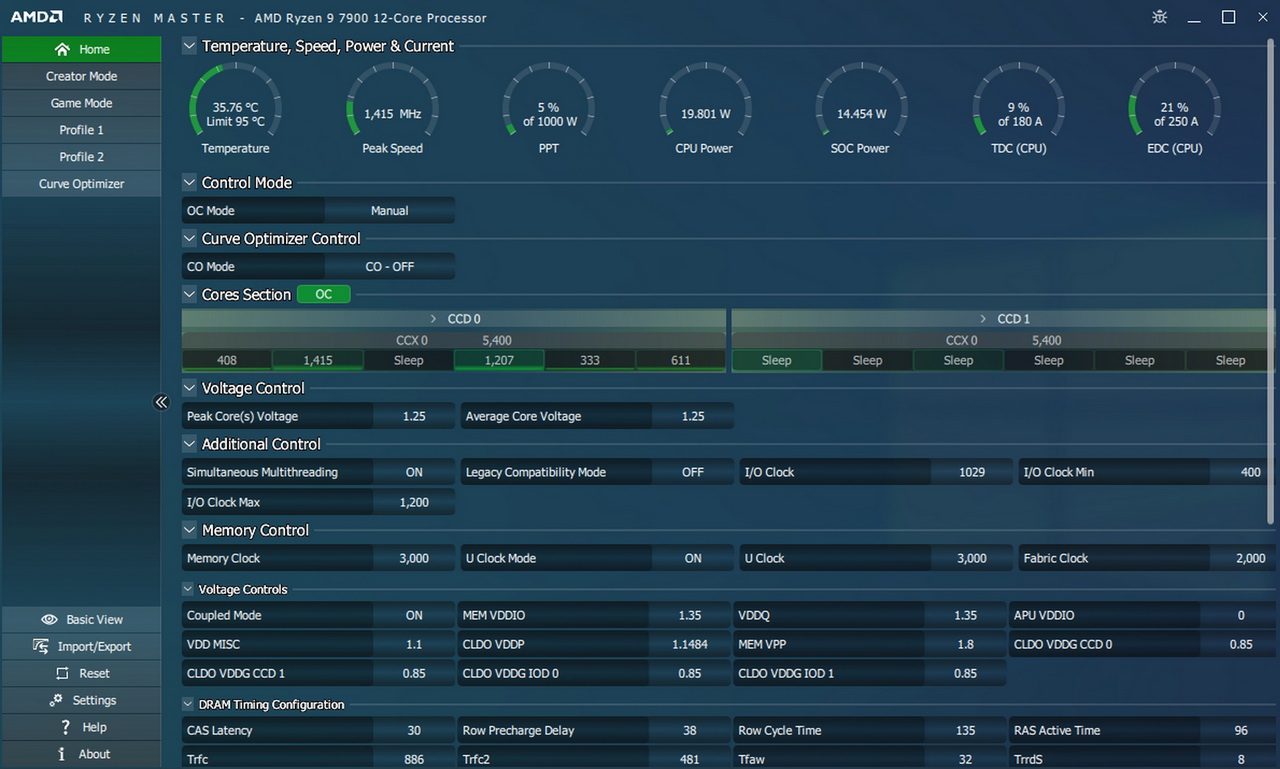Open the Home tab
The image size is (1280, 769).
[x=81, y=49]
